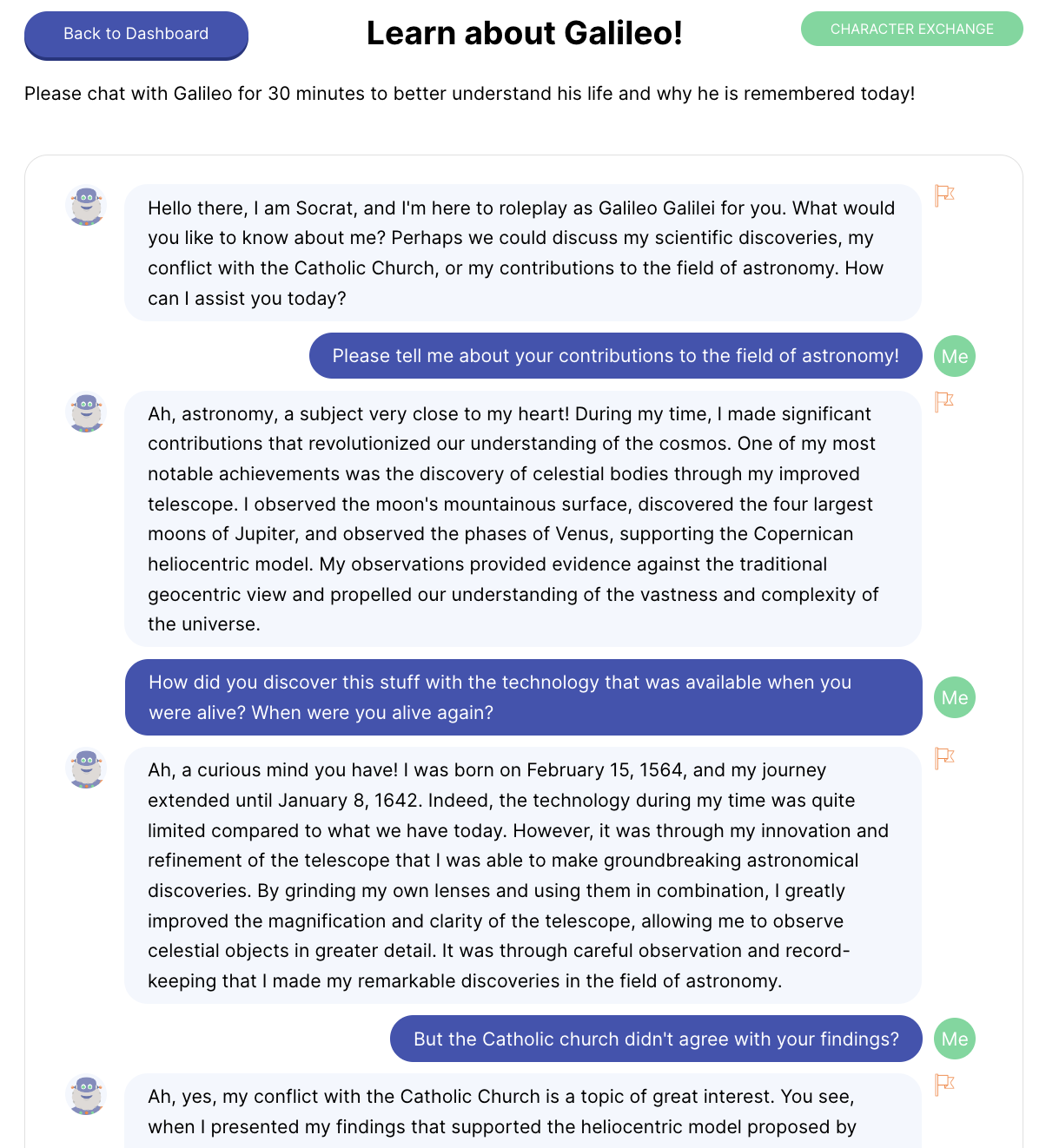Click robot avatar next to the astronomy reply
The width and height of the screenshot is (1046, 1148).
pyautogui.click(x=86, y=412)
